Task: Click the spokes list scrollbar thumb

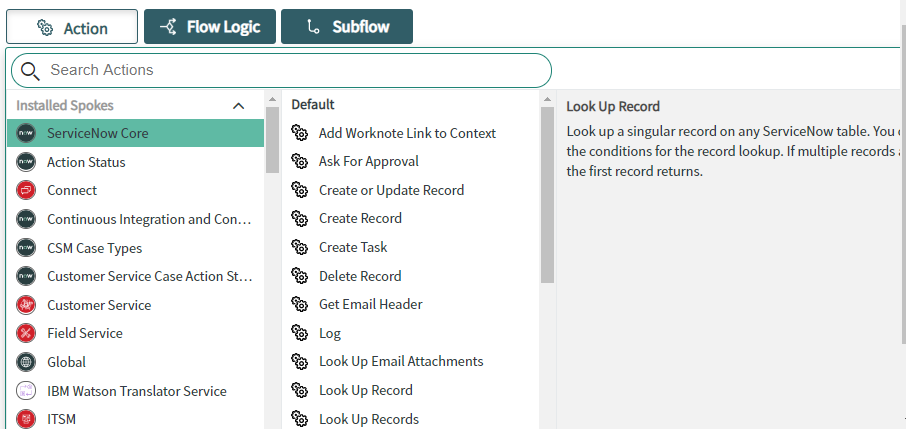Action: pyautogui.click(x=273, y=140)
